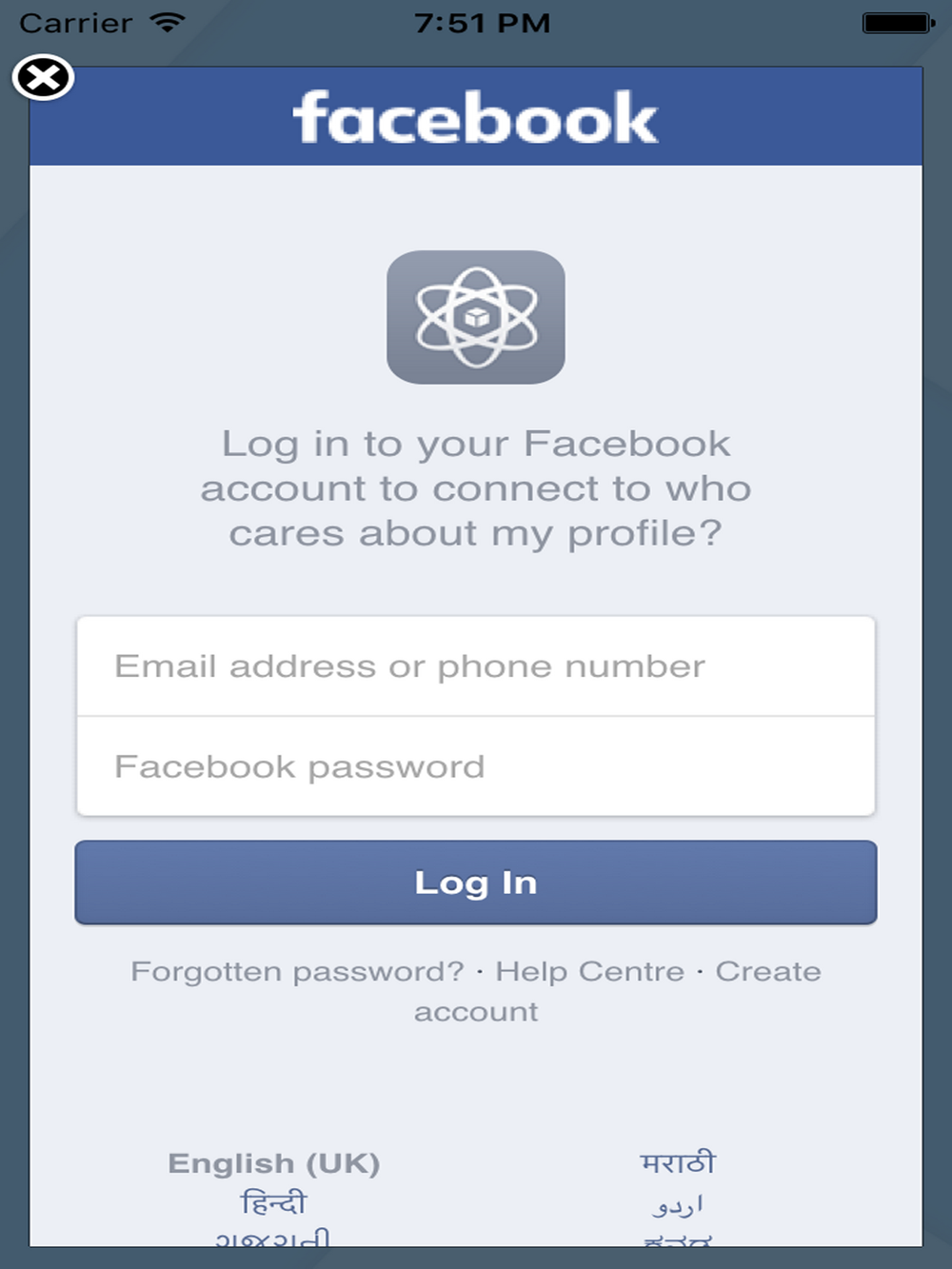The width and height of the screenshot is (952, 1269).
Task: Open the Forgotten password link
Action: pos(297,972)
